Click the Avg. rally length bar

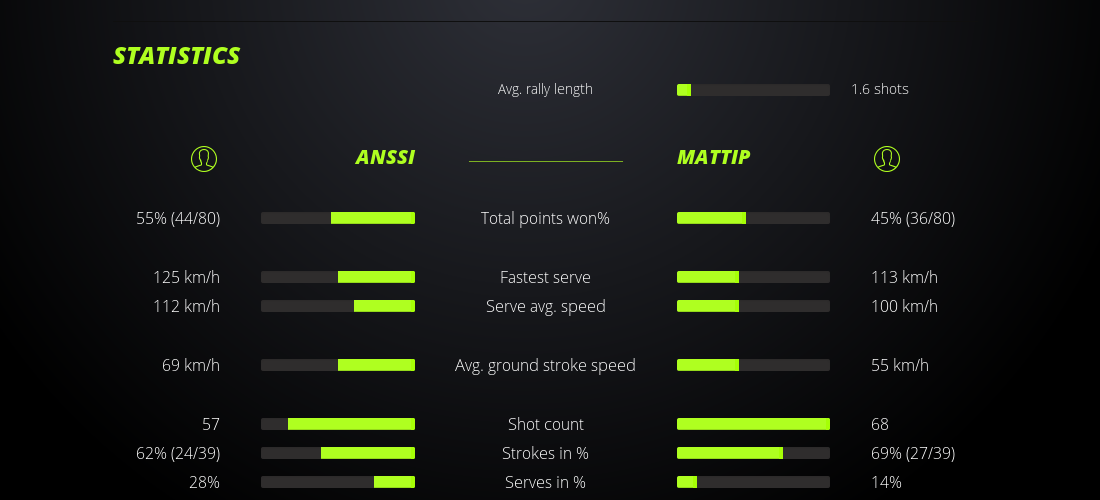[753, 90]
